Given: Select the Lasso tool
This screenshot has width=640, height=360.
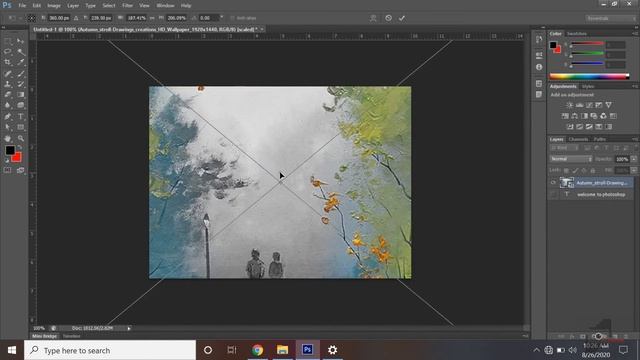Looking at the screenshot, I should click(x=8, y=52).
